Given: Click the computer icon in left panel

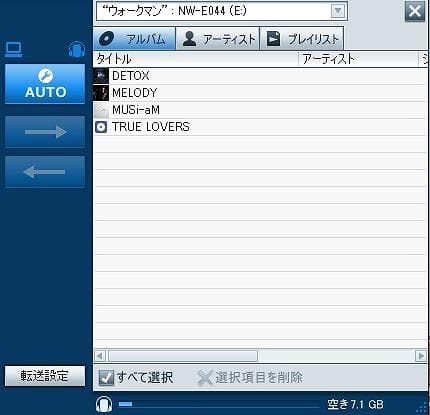Looking at the screenshot, I should tap(14, 50).
